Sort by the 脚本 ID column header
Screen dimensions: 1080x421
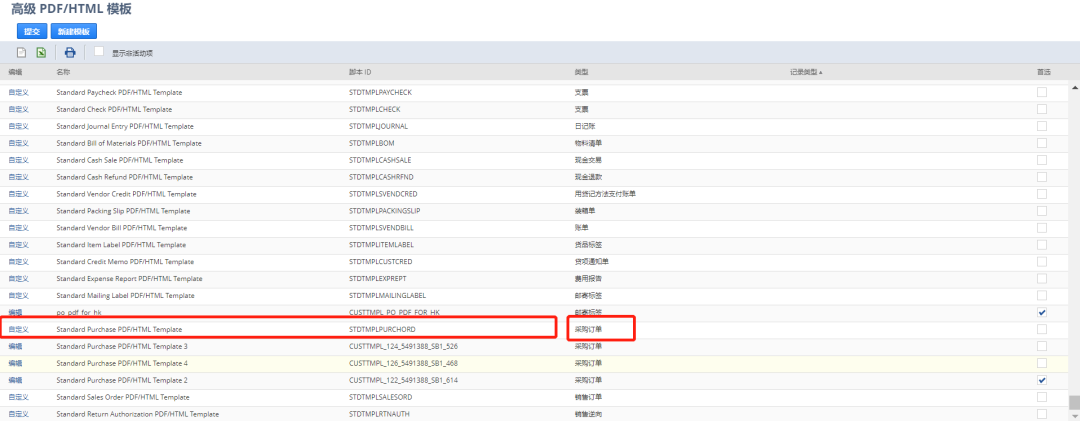coord(360,72)
